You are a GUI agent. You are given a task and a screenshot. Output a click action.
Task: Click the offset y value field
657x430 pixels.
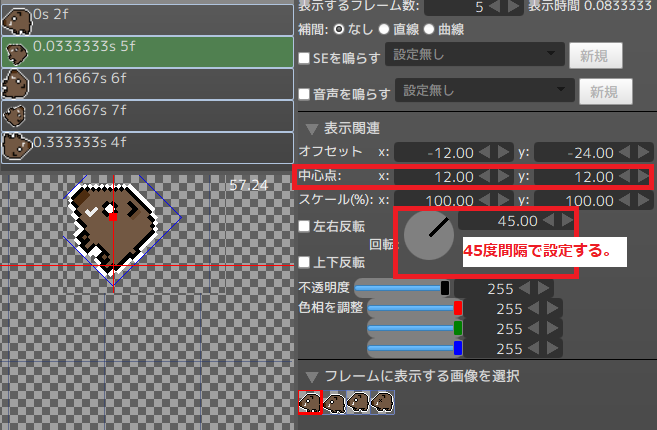(575, 153)
